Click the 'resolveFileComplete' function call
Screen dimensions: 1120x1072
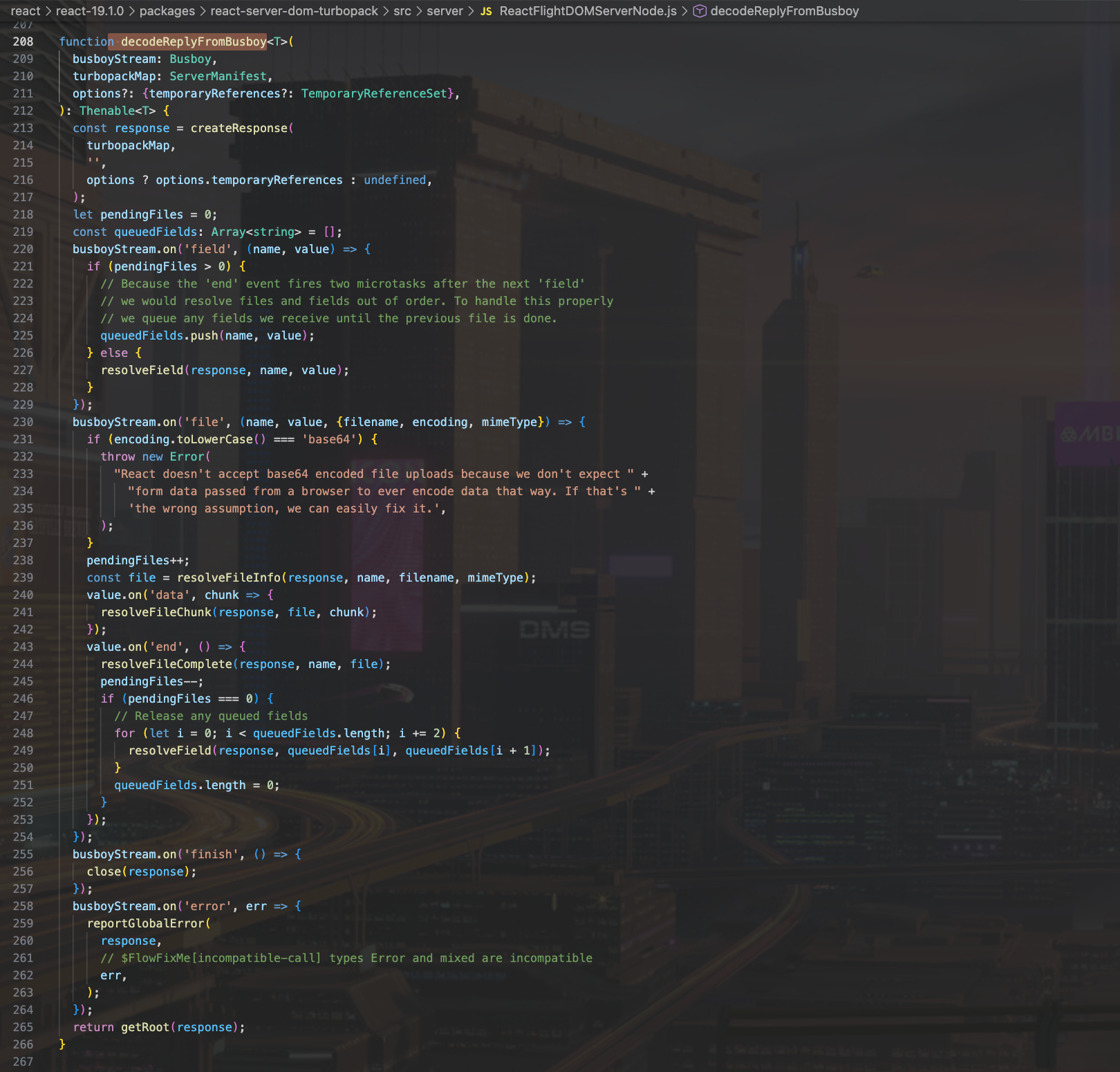pos(167,664)
